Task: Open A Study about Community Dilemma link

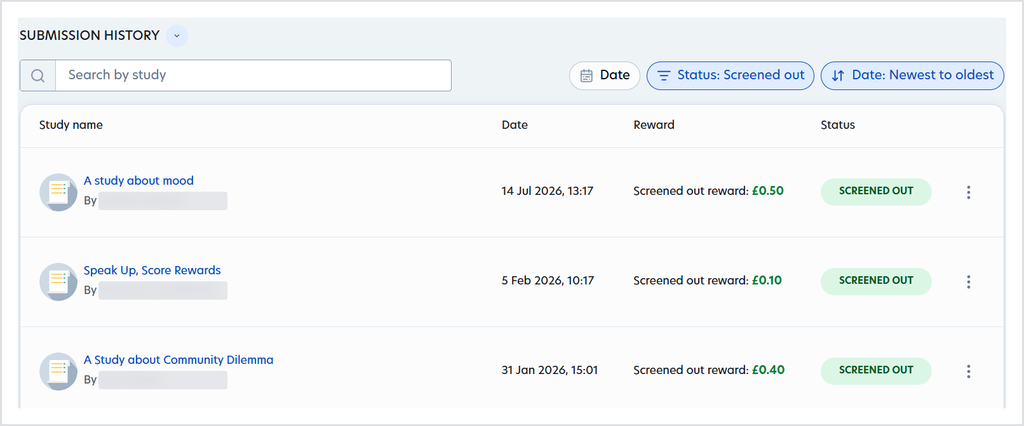Action: pos(178,359)
